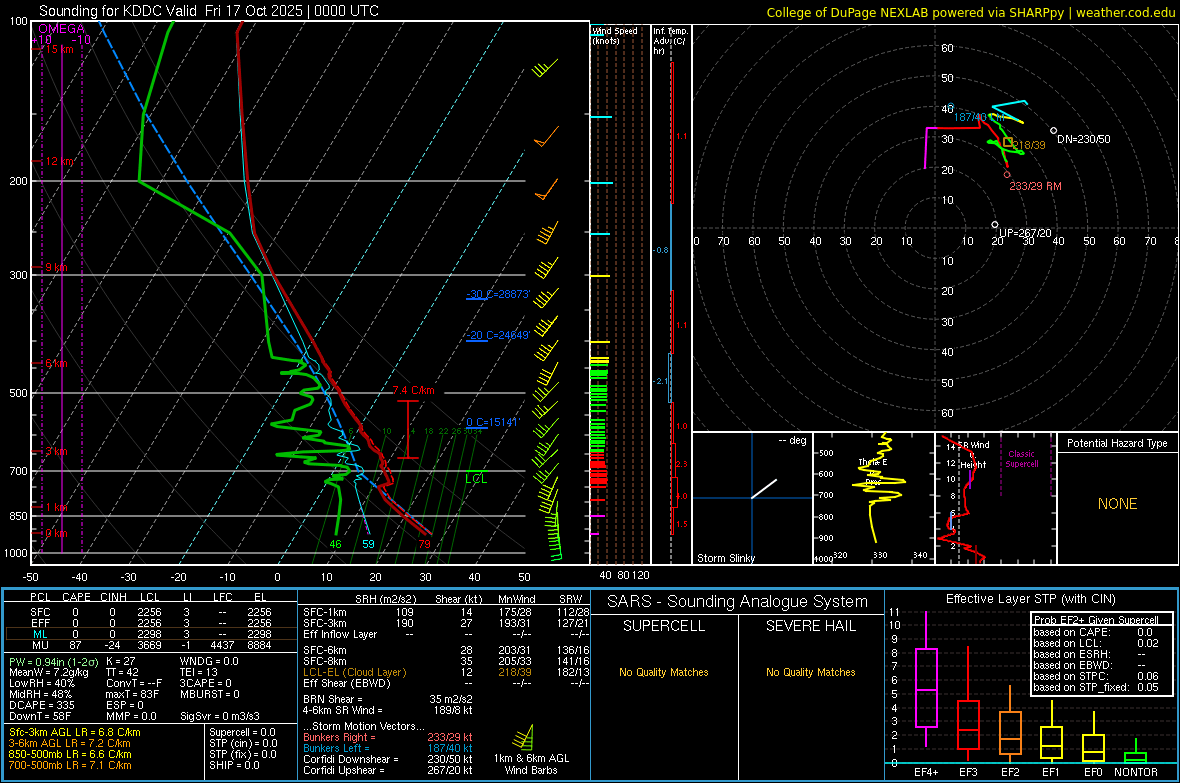This screenshot has height=783, width=1180.
Task: Select the MU parcel row
Action: [x=151, y=644]
